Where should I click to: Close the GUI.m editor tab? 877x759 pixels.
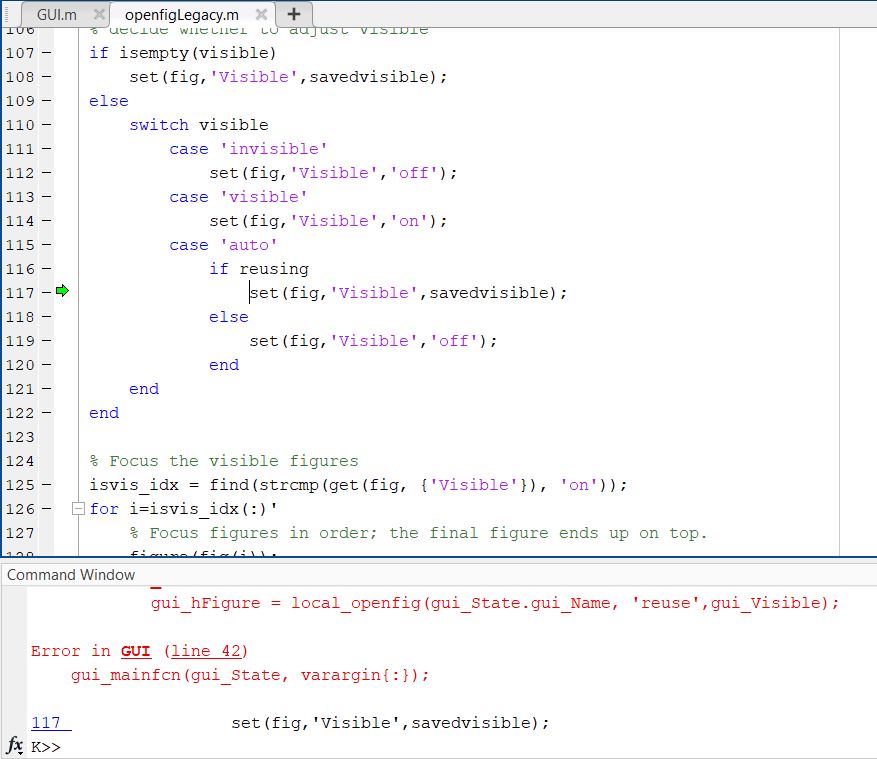(98, 14)
